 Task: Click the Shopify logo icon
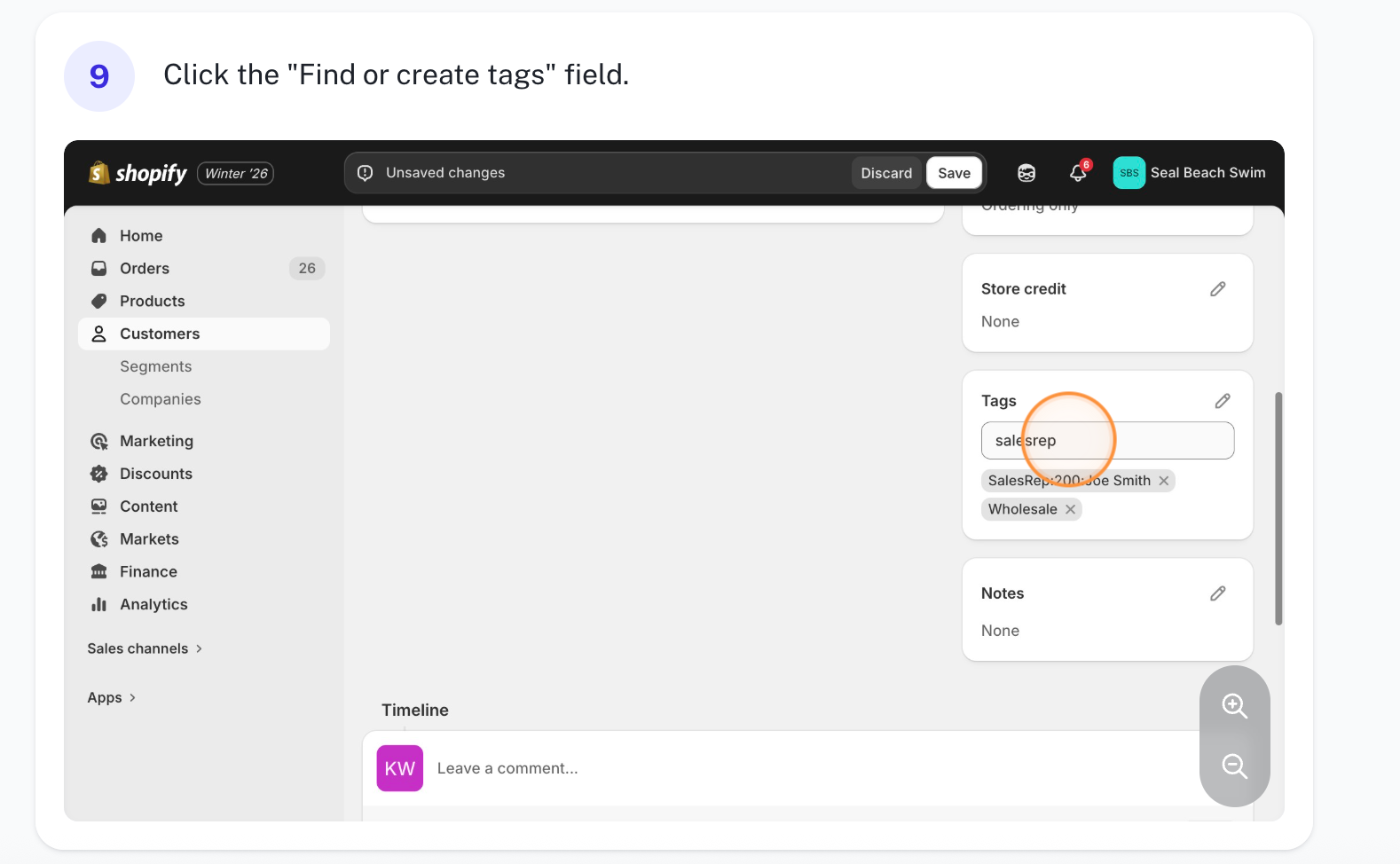coord(99,173)
